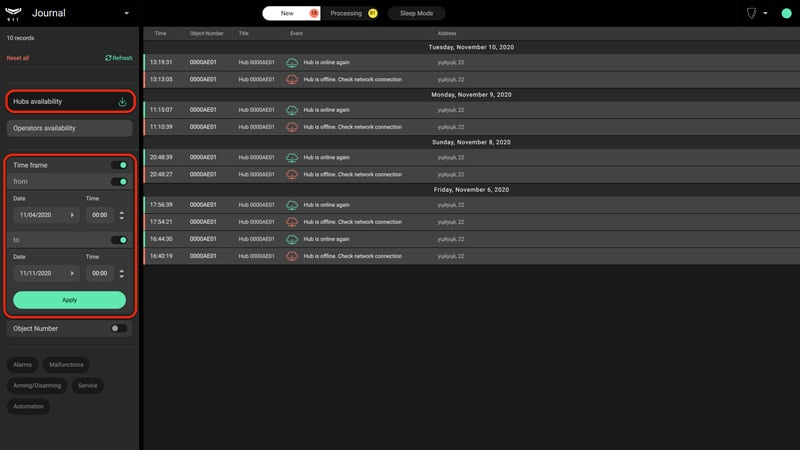The height and width of the screenshot is (450, 800).
Task: Select the 13:19:31 time cell
Action: 161,62
